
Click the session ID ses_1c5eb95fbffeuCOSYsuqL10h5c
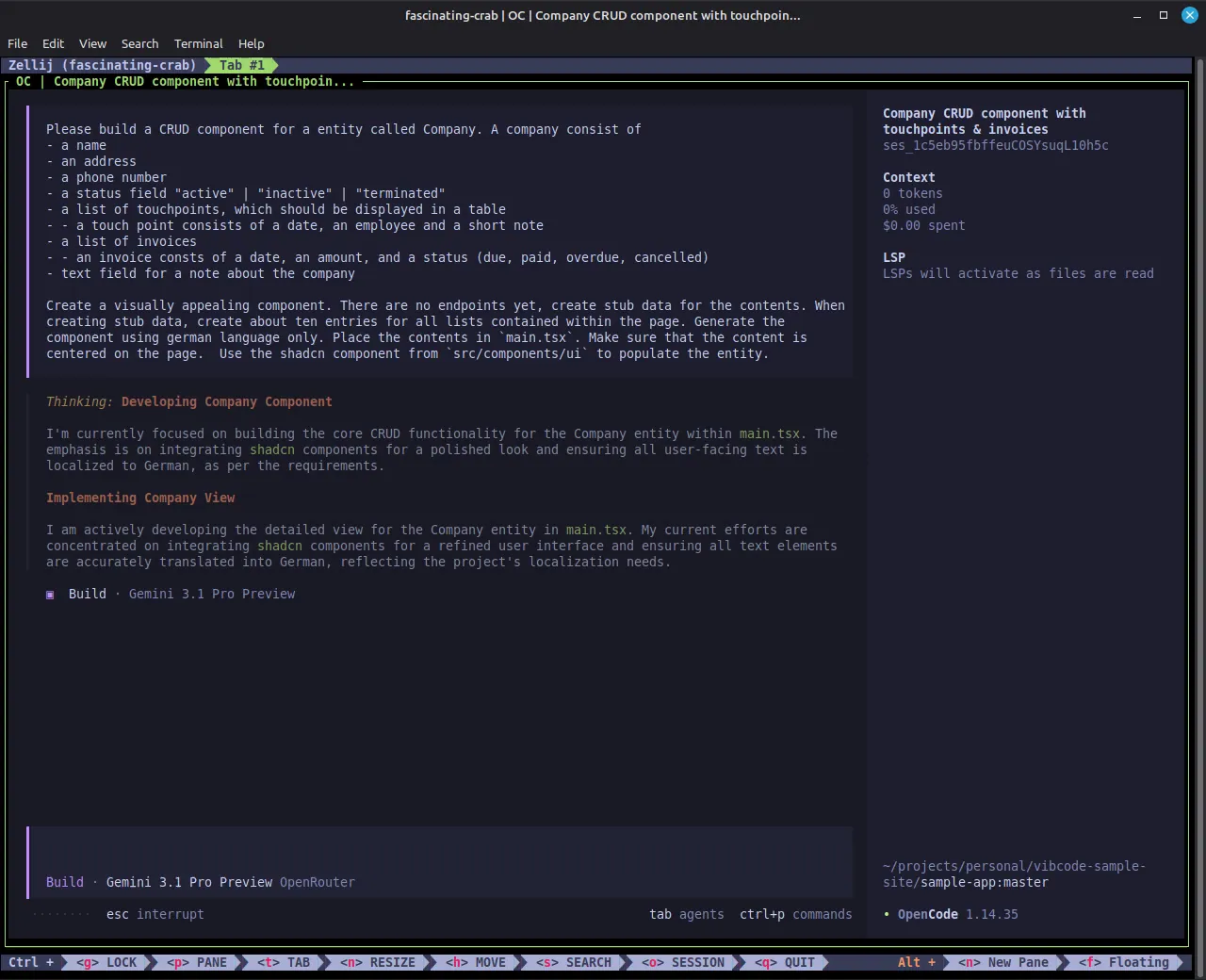996,145
